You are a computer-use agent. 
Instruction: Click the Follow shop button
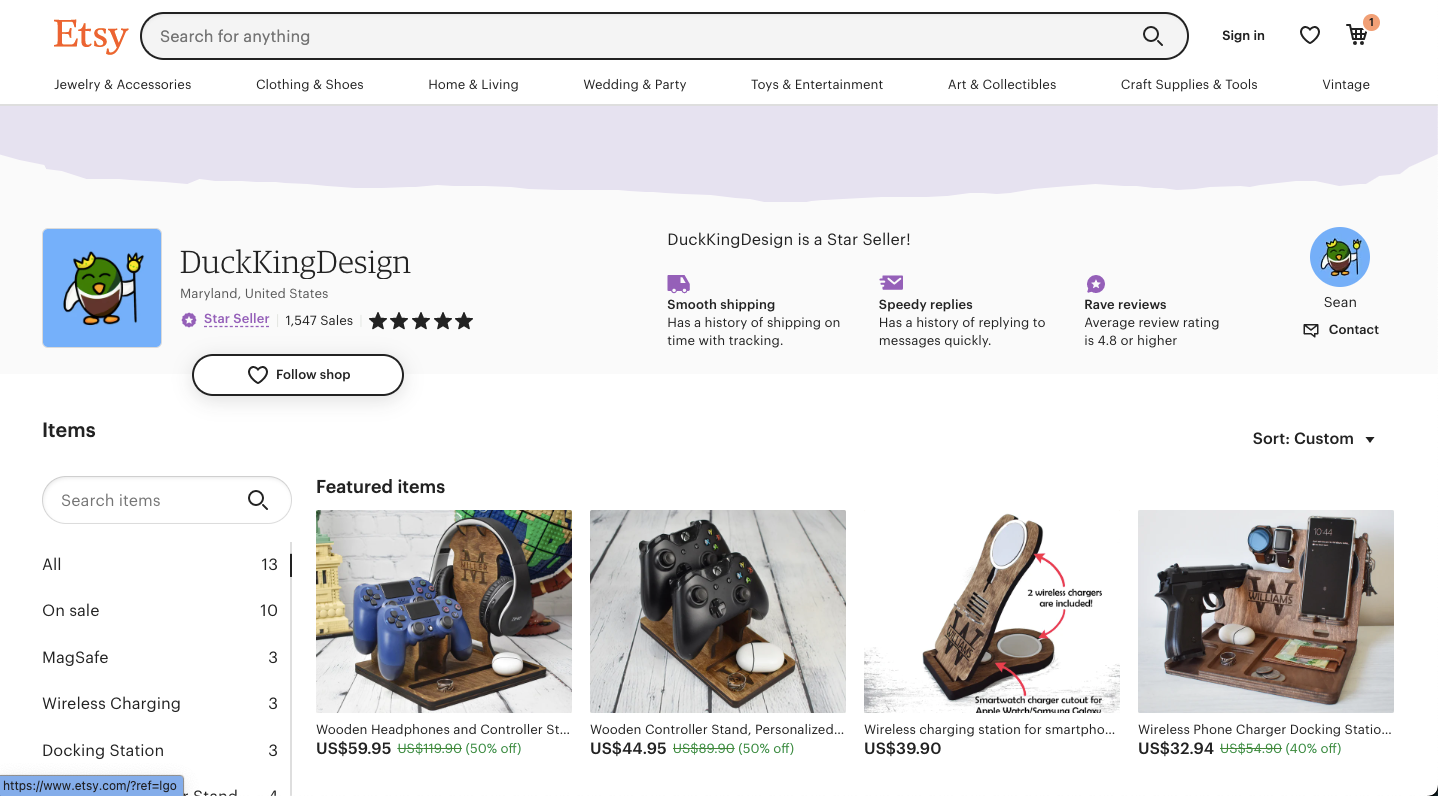click(x=298, y=375)
